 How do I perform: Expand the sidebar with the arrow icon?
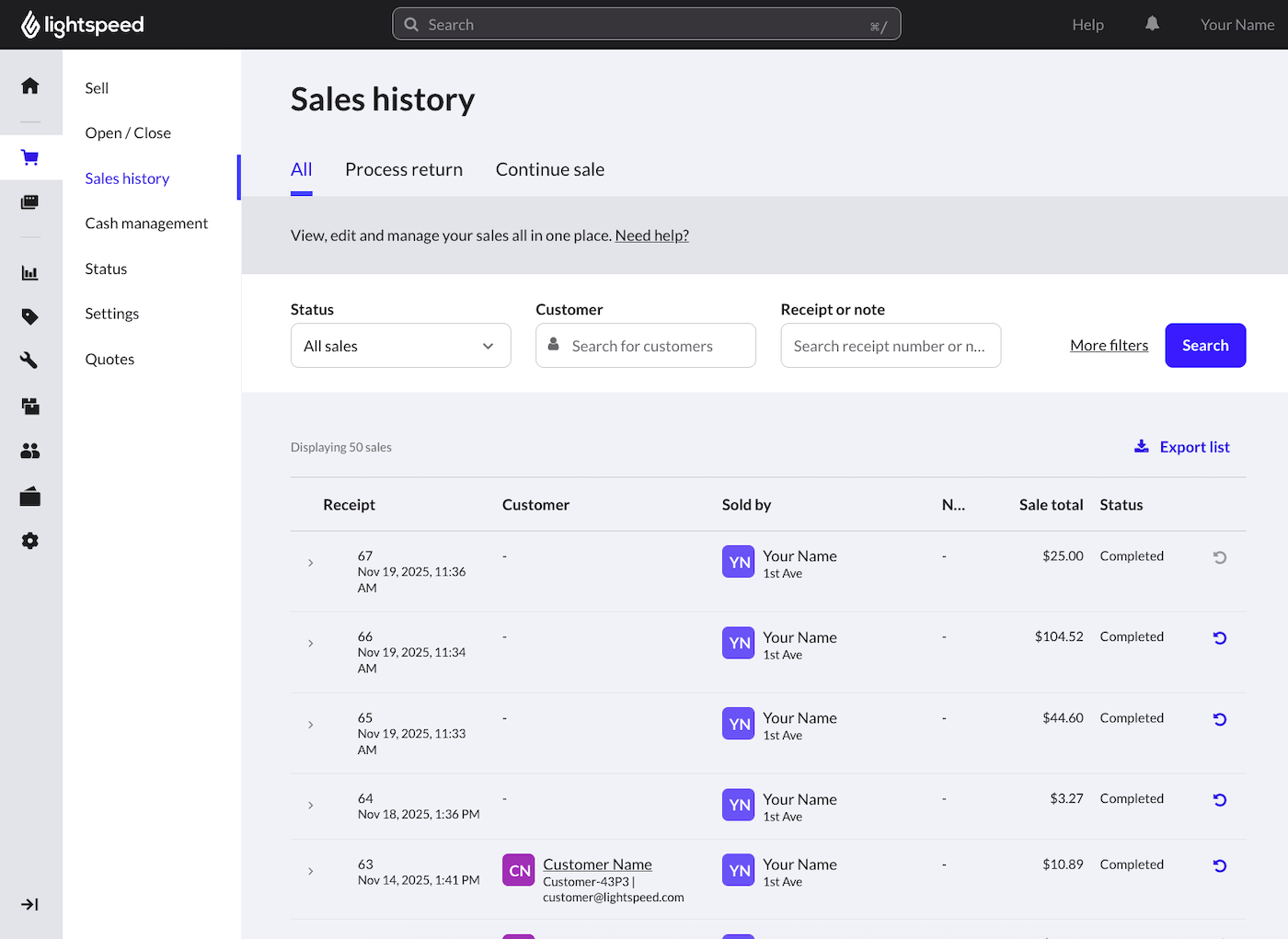[x=29, y=905]
